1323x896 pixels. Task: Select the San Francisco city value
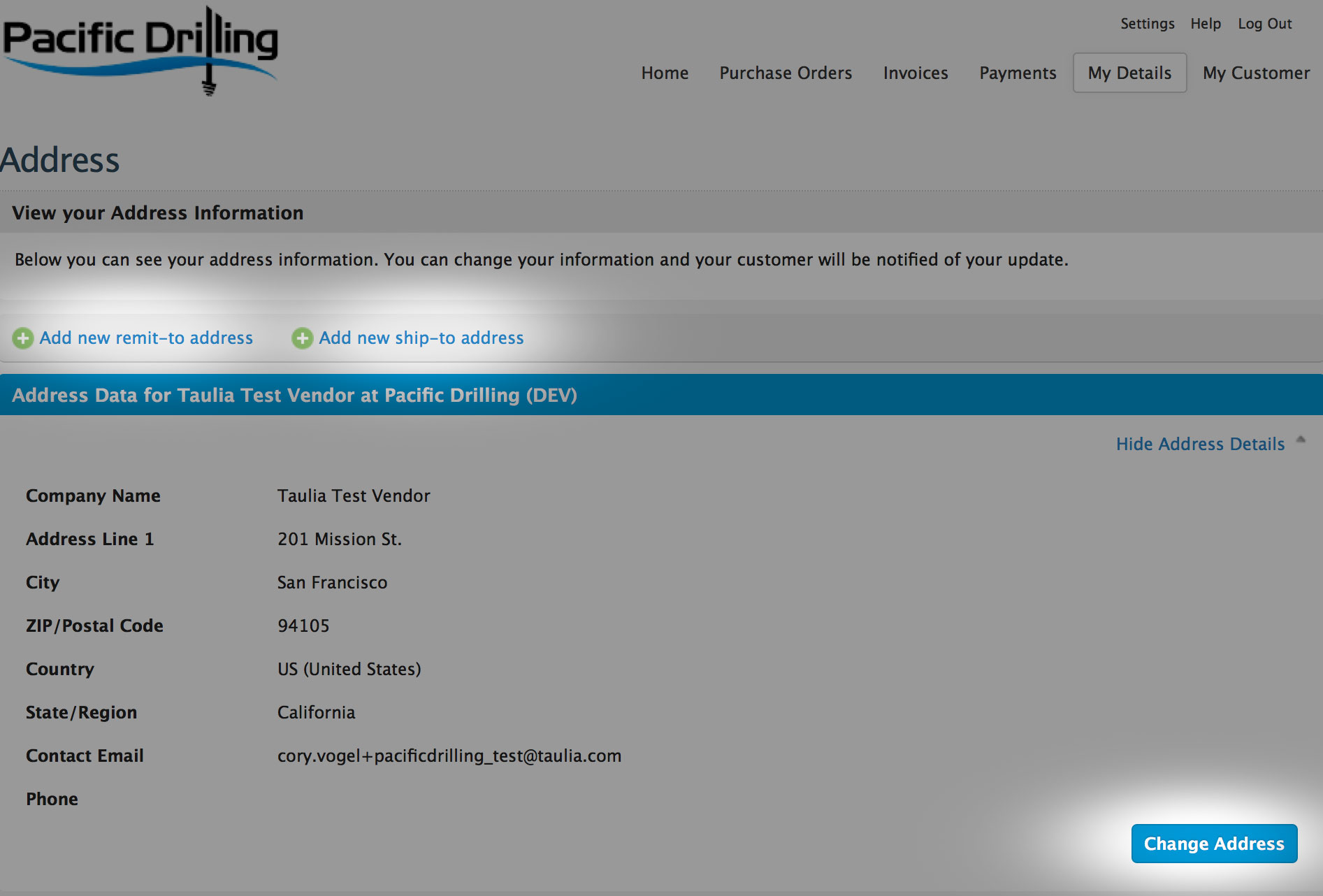point(332,582)
